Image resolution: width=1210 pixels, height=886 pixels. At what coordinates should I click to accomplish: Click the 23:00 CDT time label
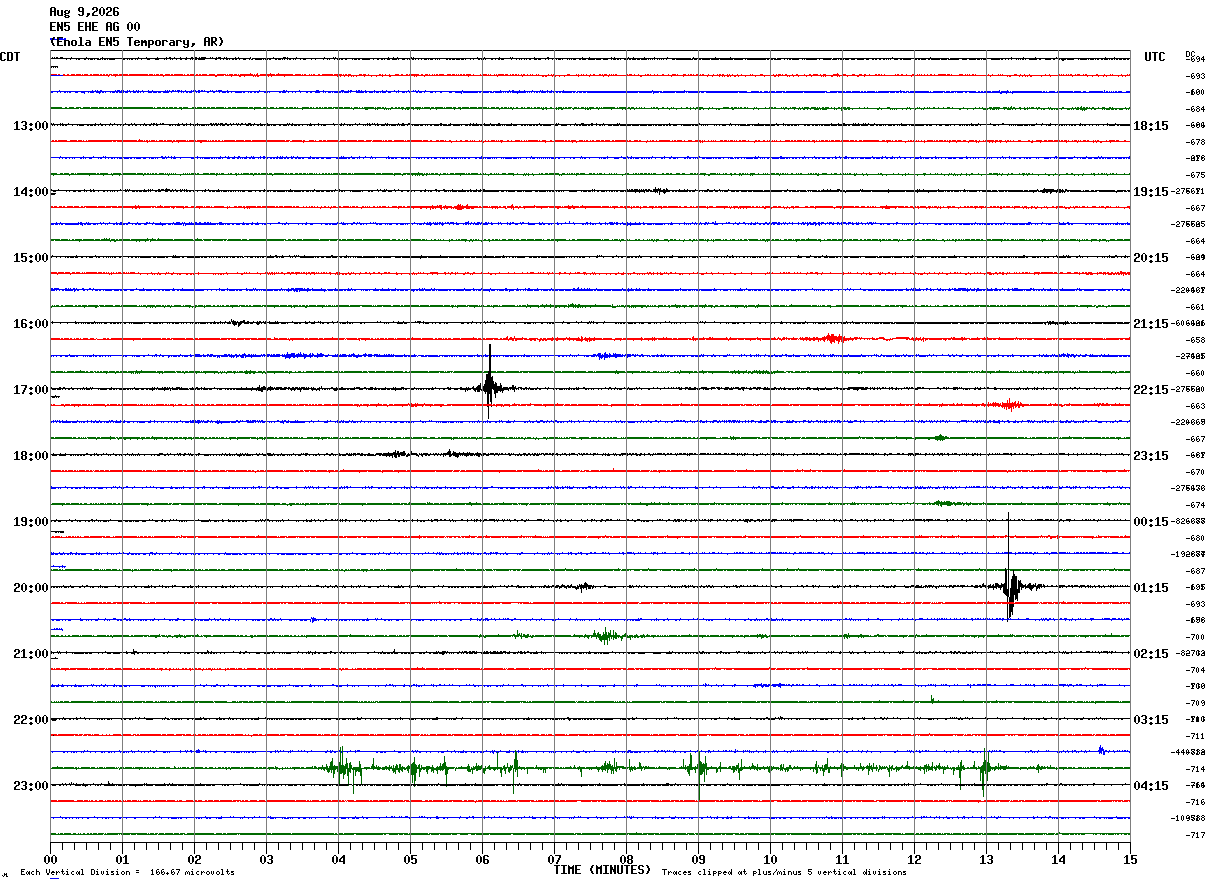point(31,786)
